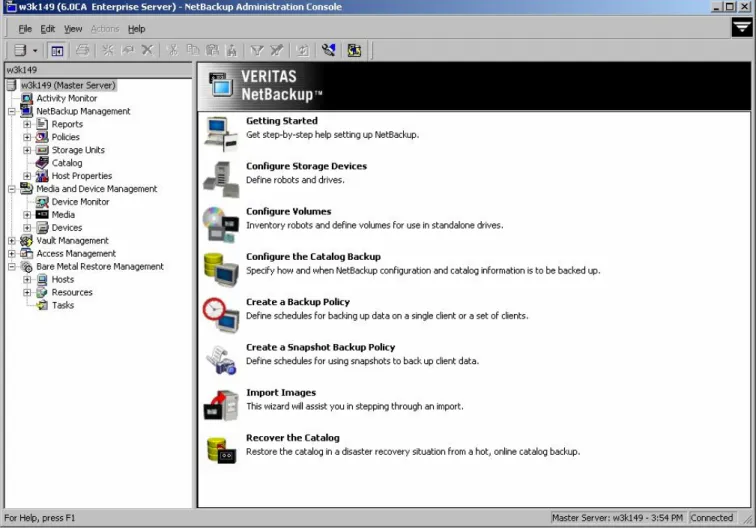Click the Tasks icon under Bare Metal Restore
This screenshot has height=529, width=756.
42,305
